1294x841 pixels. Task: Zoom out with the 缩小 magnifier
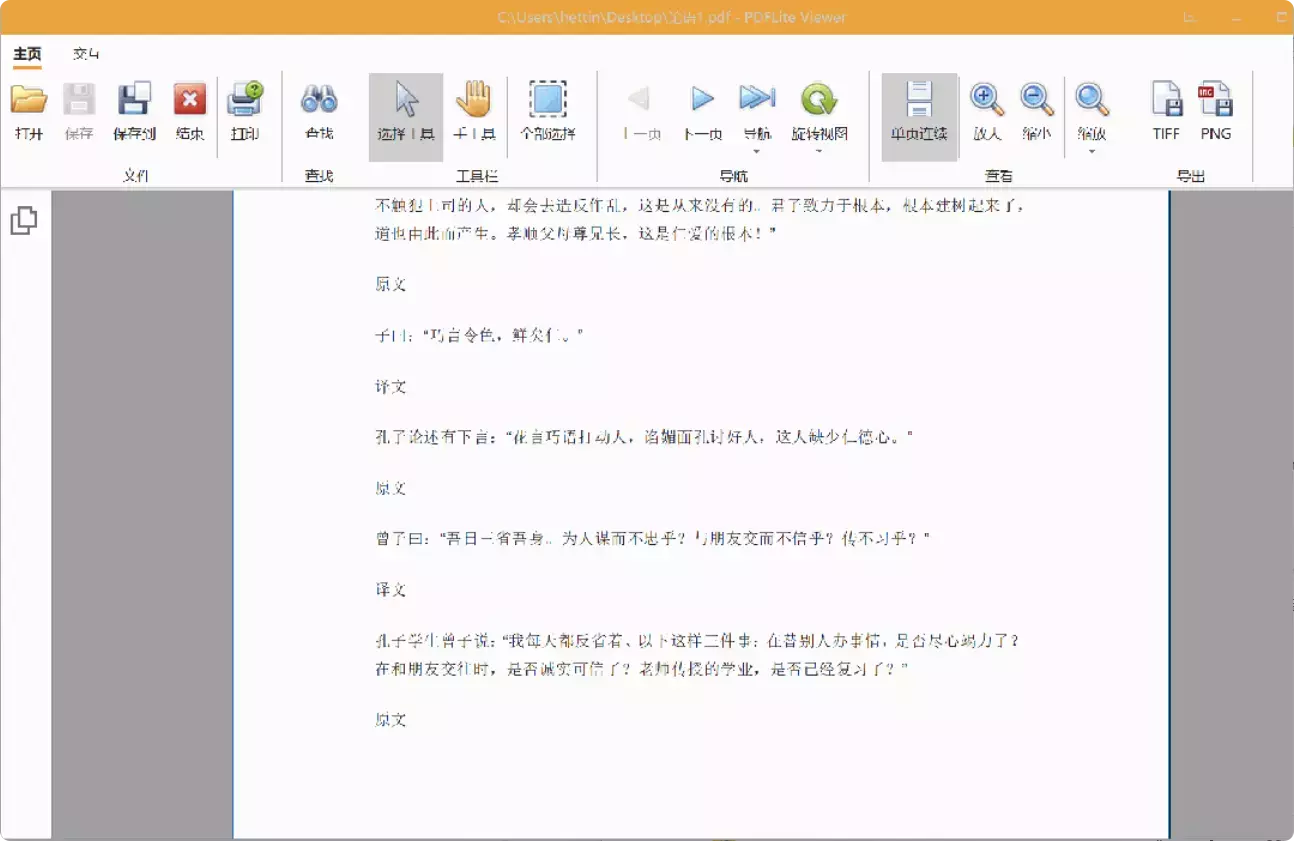click(1036, 110)
